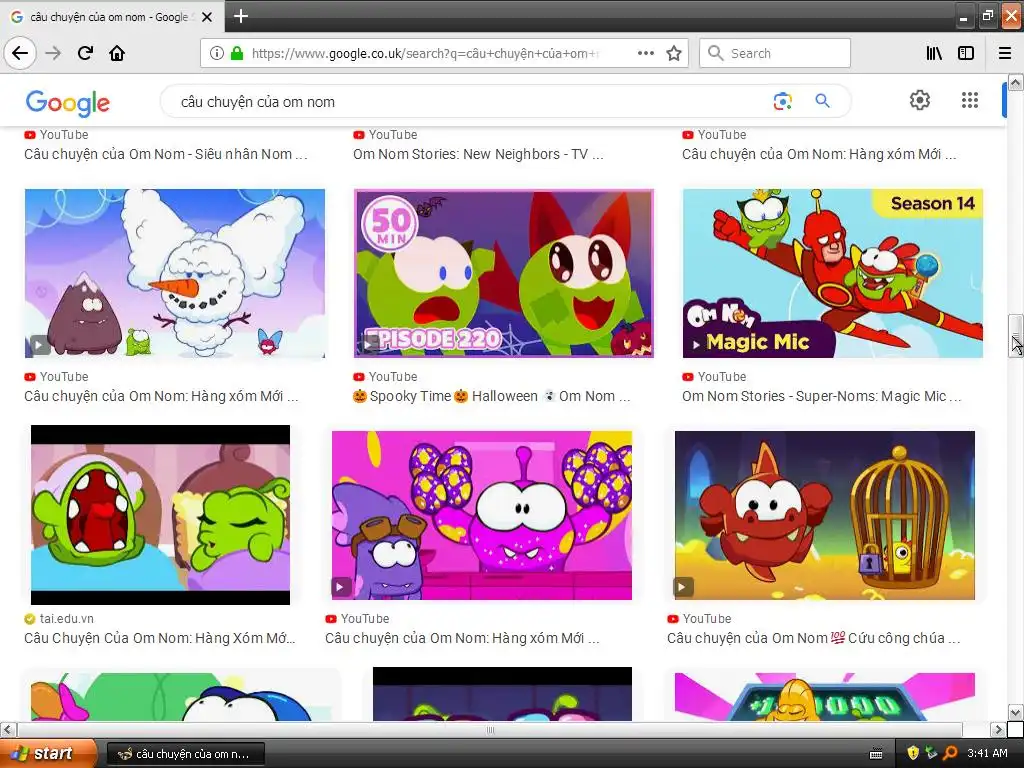
Task: Open the pink monster with eggs thumbnail
Action: [x=482, y=515]
